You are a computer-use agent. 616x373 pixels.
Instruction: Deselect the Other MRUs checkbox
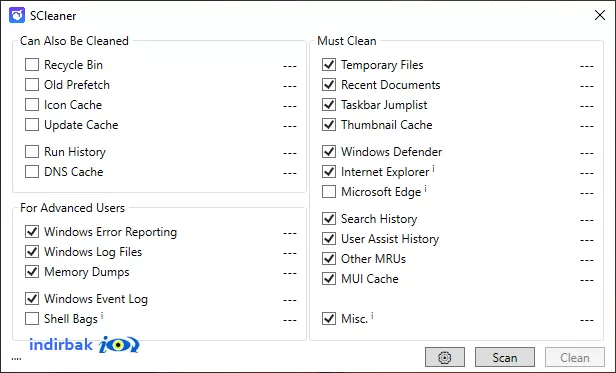click(x=329, y=259)
